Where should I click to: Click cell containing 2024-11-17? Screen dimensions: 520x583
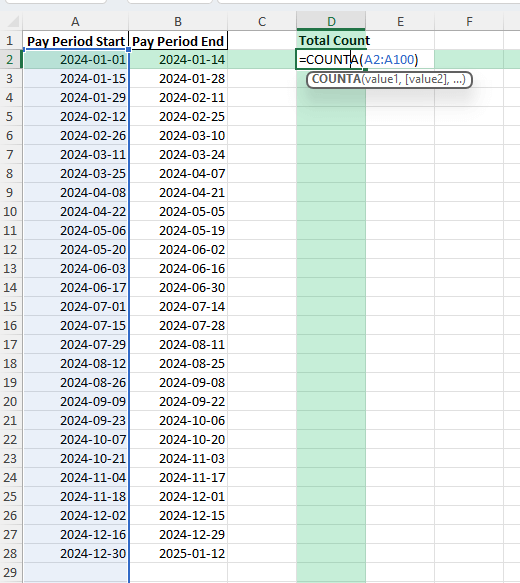coord(178,477)
